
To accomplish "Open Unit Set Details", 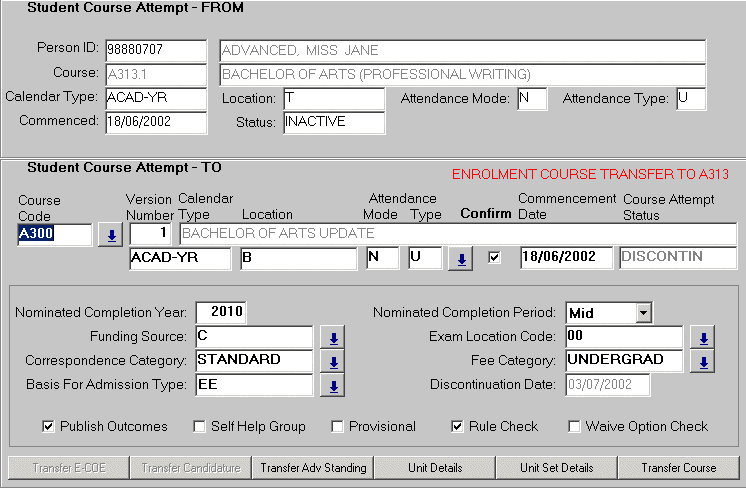I will point(557,468).
